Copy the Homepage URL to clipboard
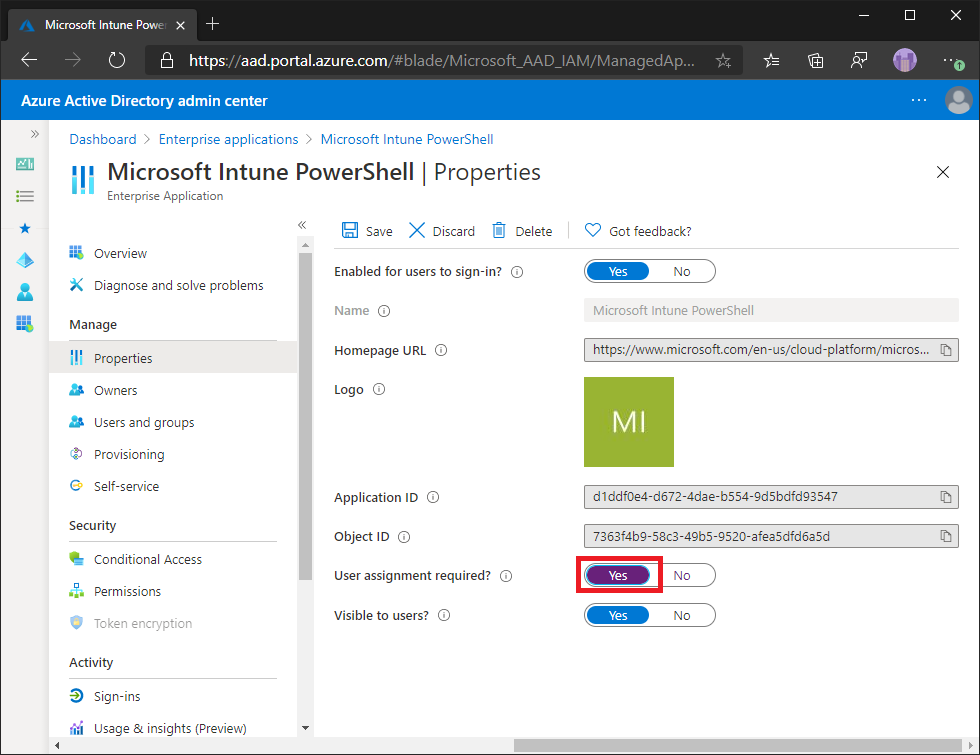This screenshot has height=755, width=980. (946, 350)
